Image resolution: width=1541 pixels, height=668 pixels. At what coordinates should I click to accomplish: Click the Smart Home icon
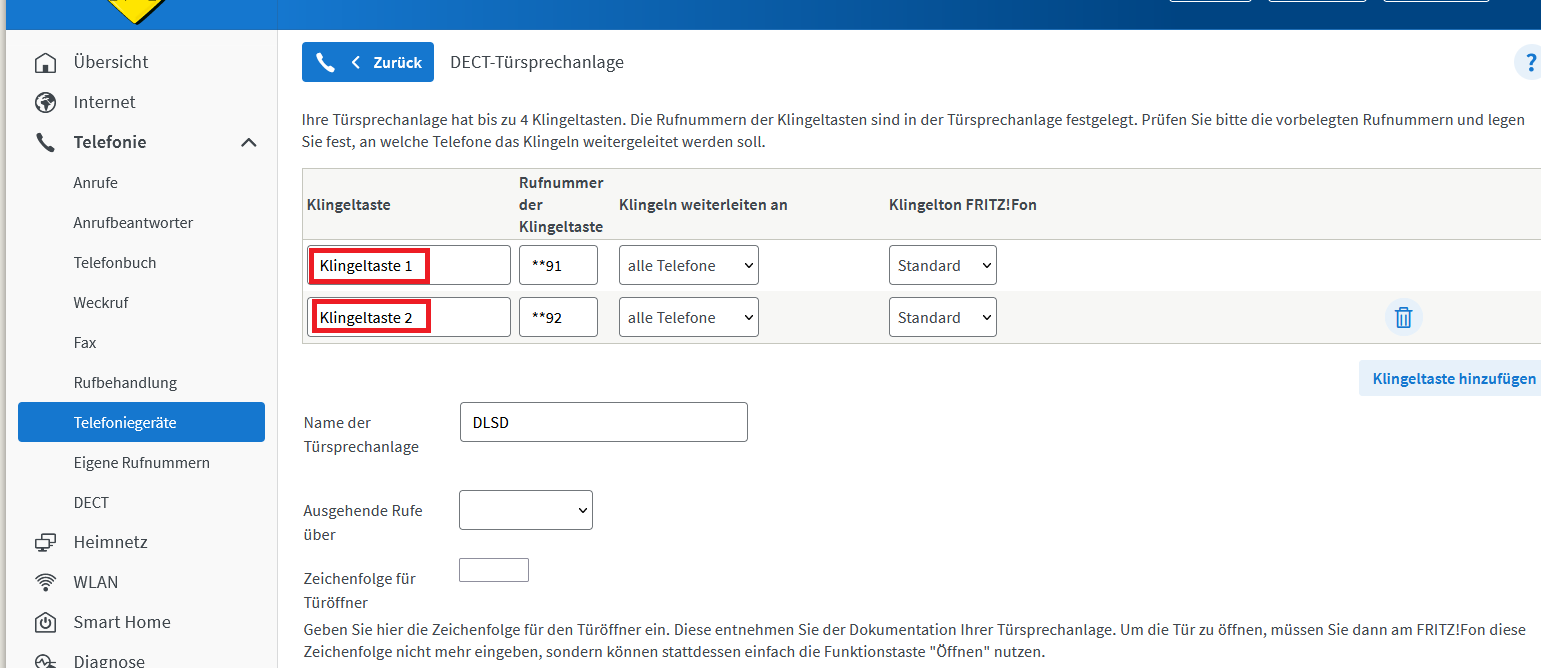click(45, 623)
